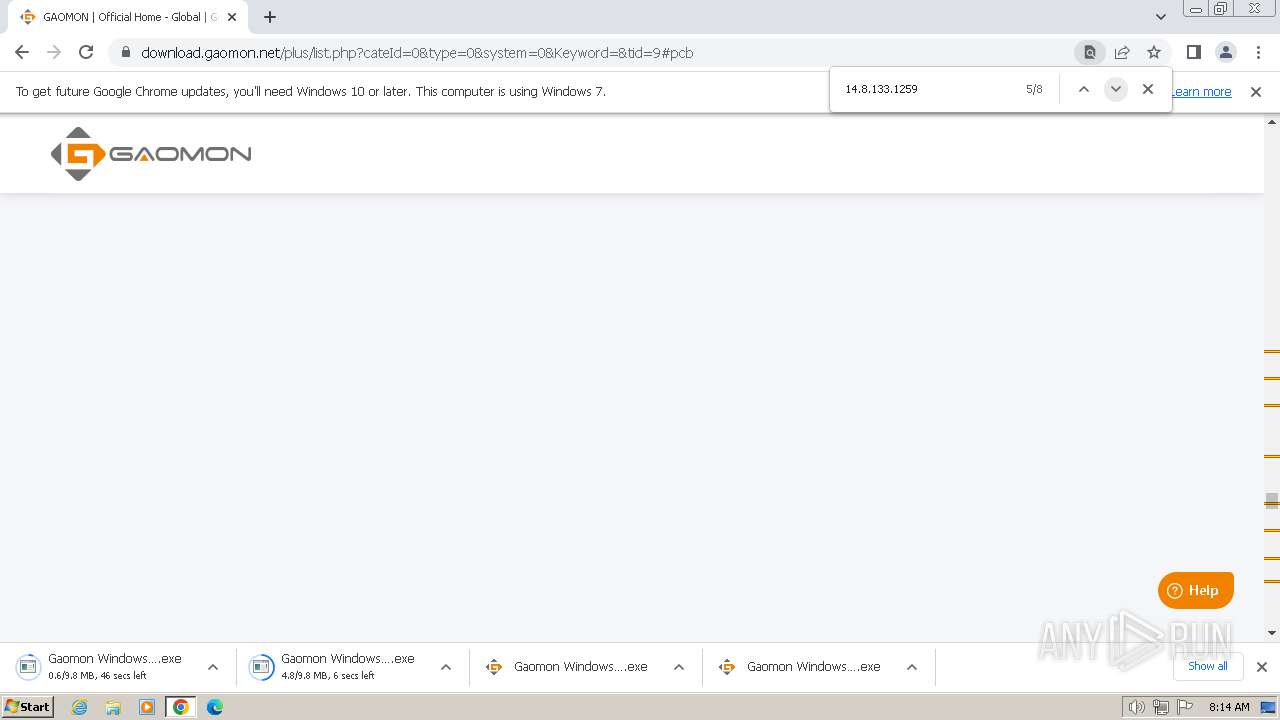Open network status tray icon

click(x=1161, y=707)
